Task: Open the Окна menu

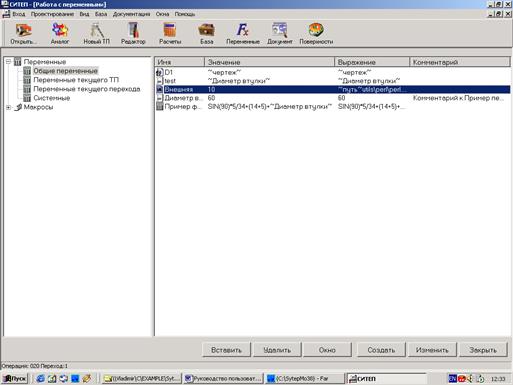Action: click(x=162, y=14)
